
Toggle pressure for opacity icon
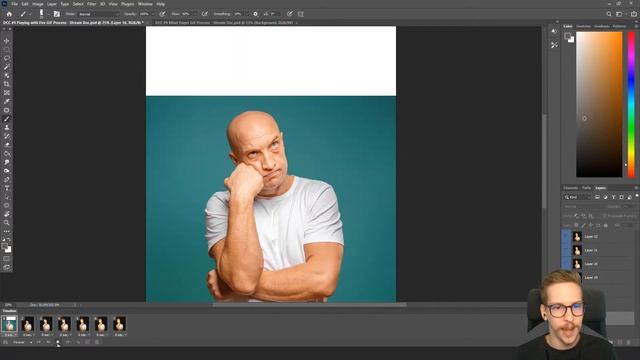[162, 14]
